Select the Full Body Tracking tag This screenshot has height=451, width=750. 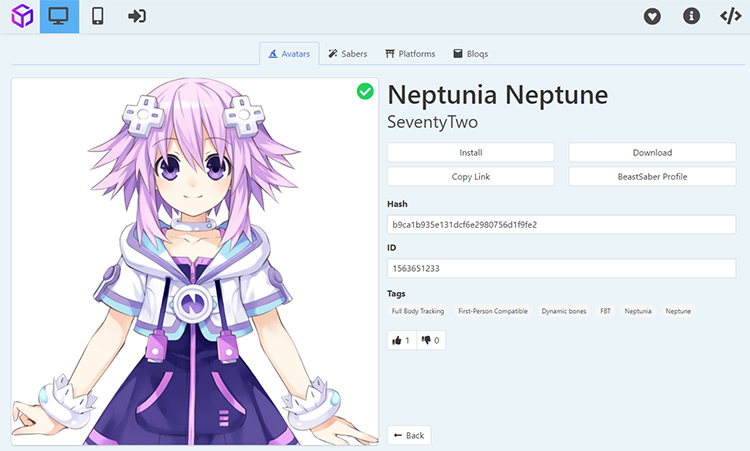(x=418, y=311)
